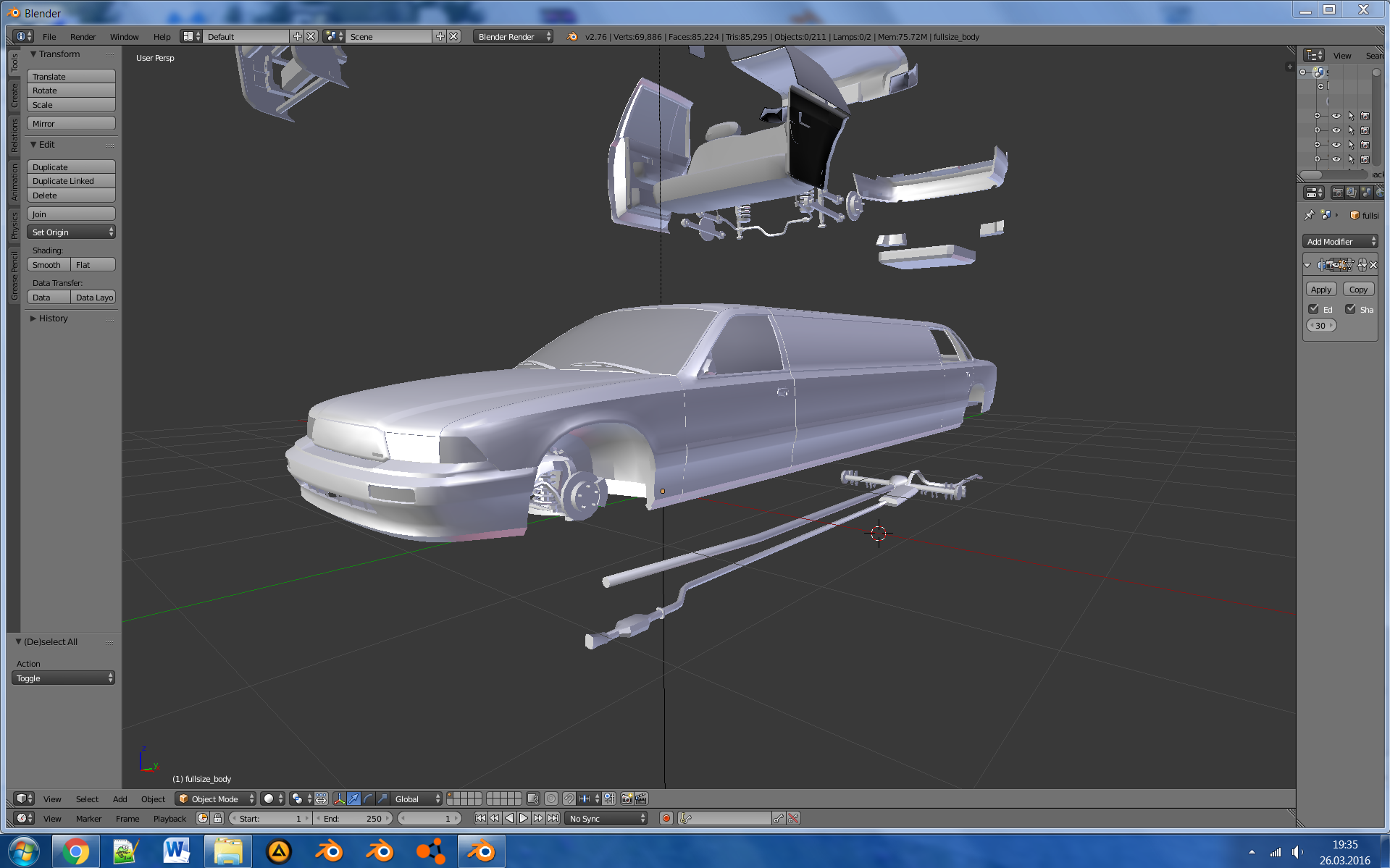Image resolution: width=1390 pixels, height=868 pixels.
Task: Toggle the Sha checkbox in modifier panel
Action: click(1350, 309)
